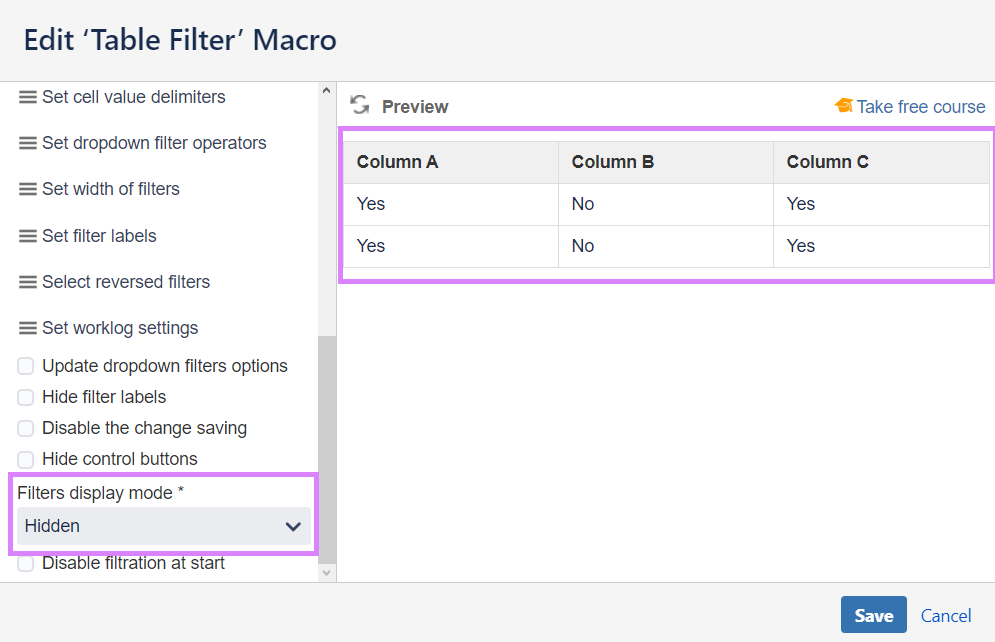Click hamburger icon beside Set cell value delimiters
The height and width of the screenshot is (642, 995).
(28, 97)
